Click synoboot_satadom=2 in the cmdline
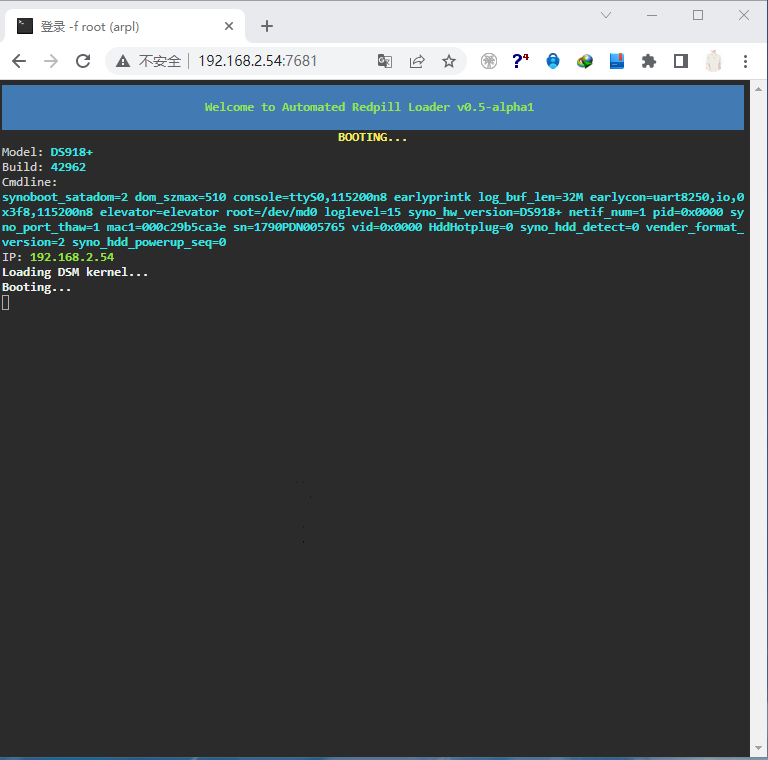This screenshot has width=768, height=760. point(65,197)
